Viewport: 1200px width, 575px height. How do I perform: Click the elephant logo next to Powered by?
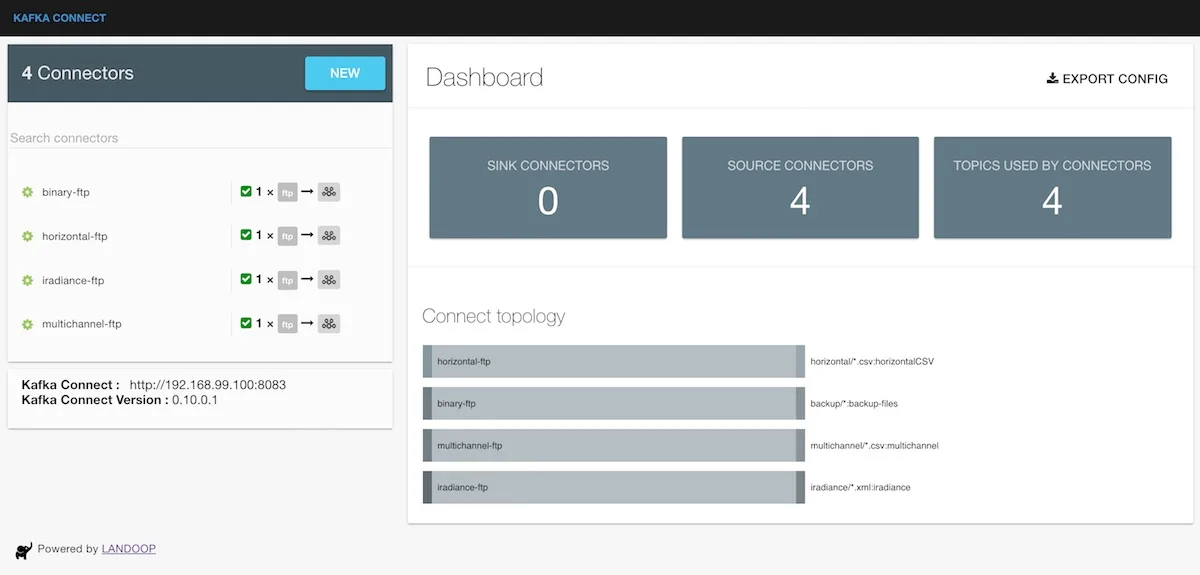coord(24,550)
